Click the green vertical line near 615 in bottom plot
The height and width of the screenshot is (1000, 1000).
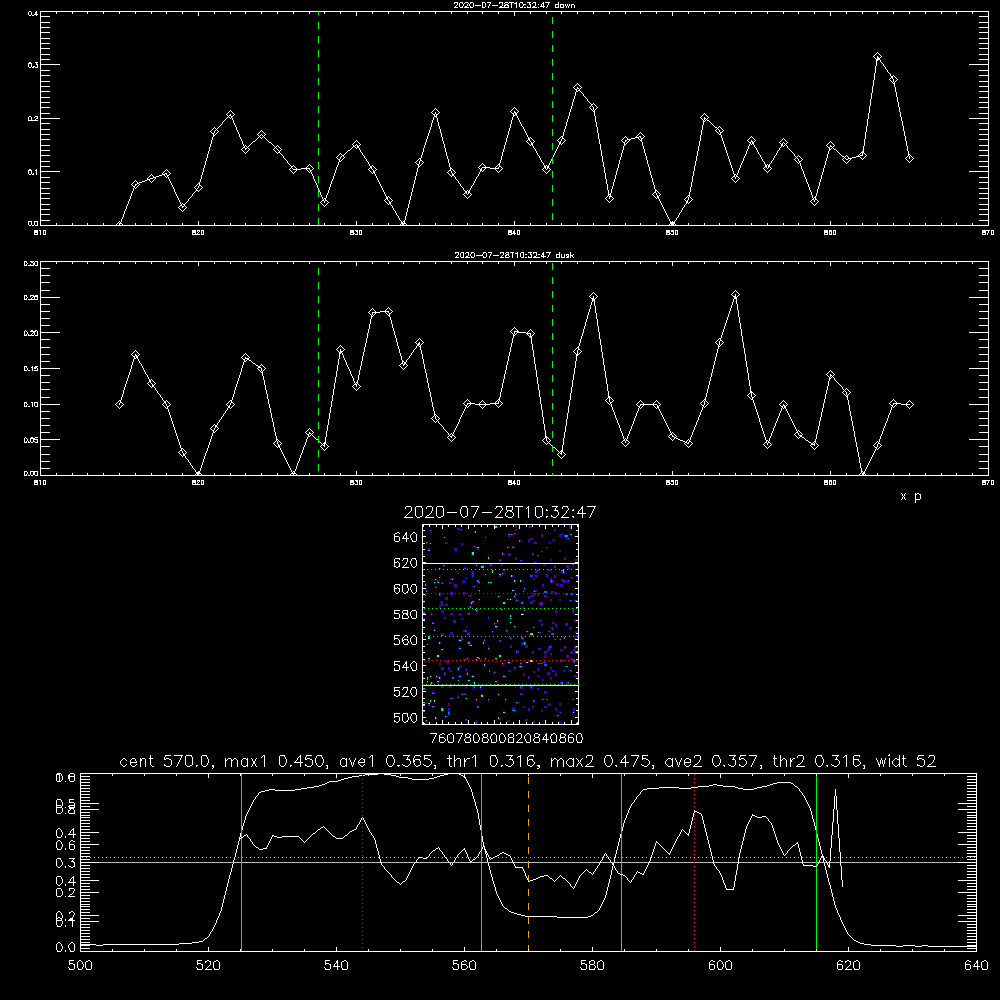click(x=816, y=861)
